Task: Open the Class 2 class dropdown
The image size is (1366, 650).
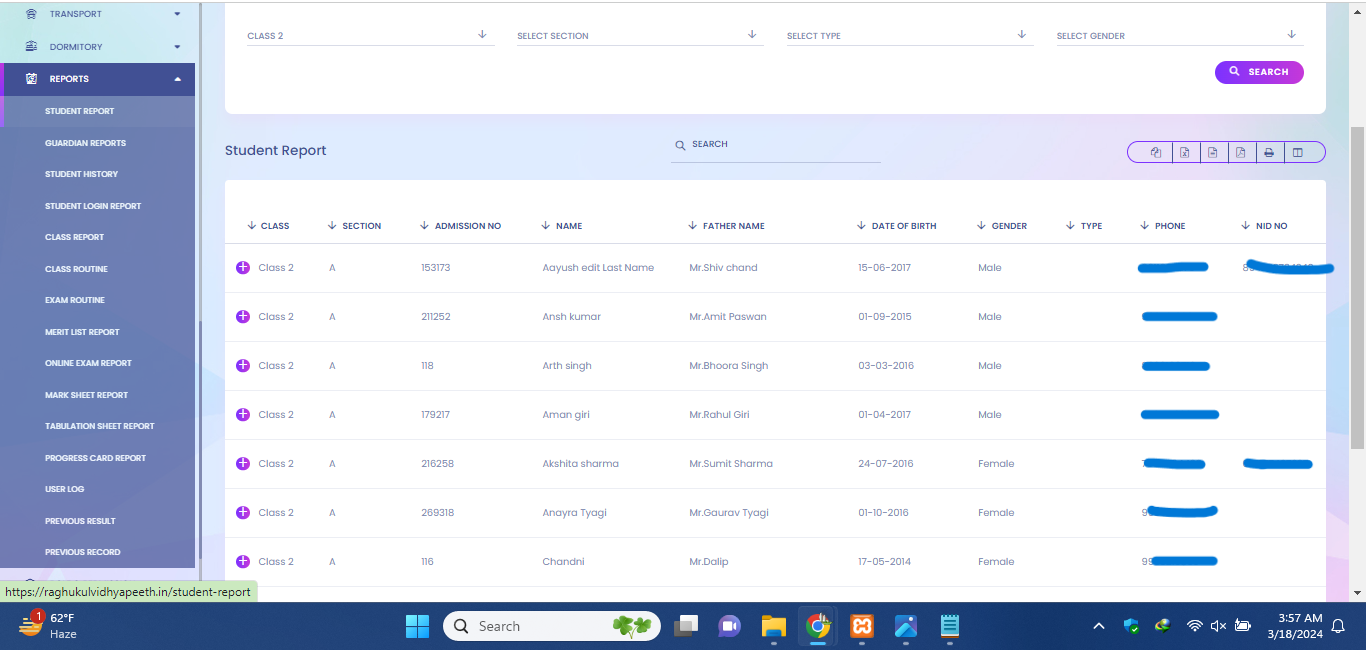Action: [x=370, y=36]
